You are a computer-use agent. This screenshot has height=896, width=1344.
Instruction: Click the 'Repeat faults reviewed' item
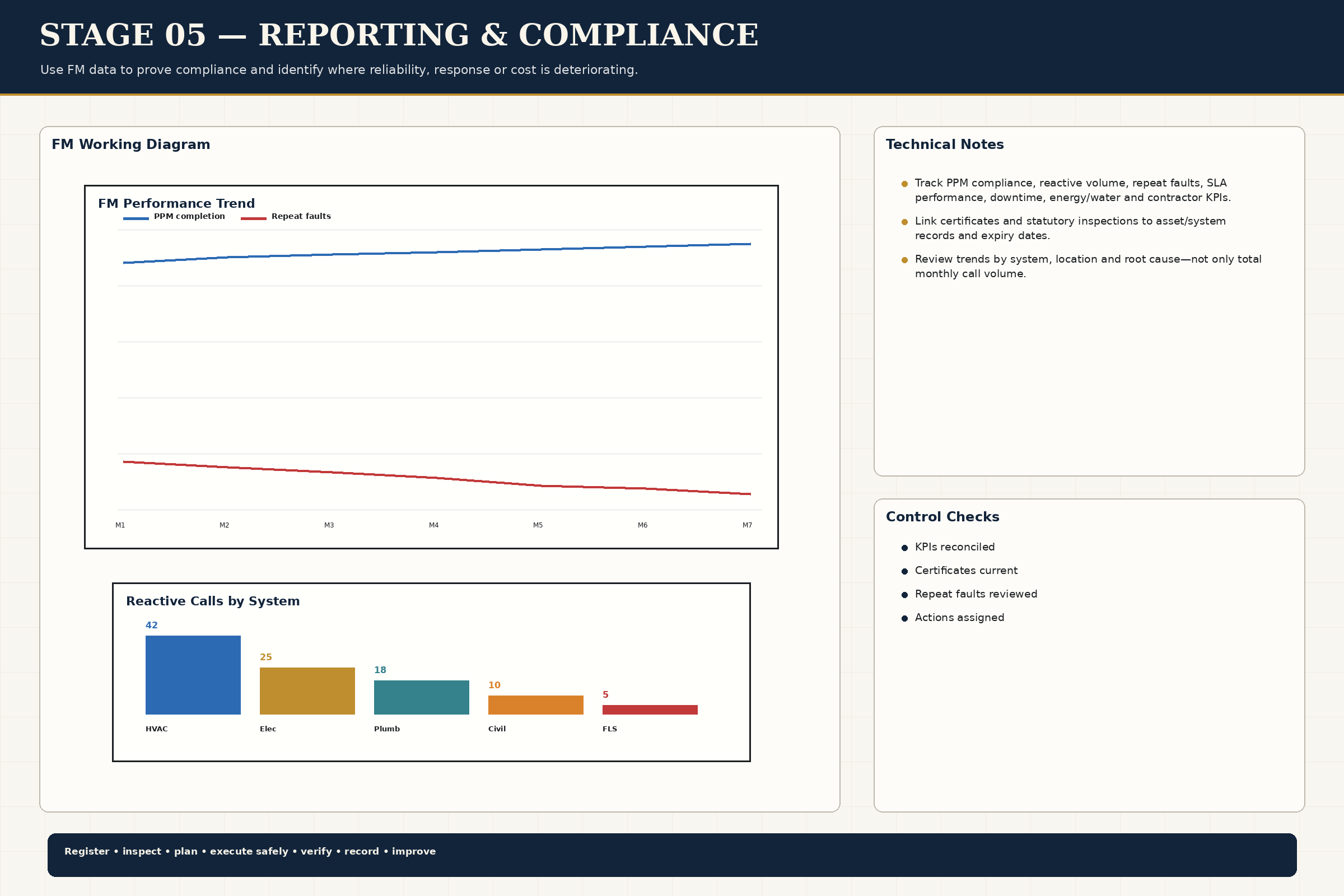976,594
